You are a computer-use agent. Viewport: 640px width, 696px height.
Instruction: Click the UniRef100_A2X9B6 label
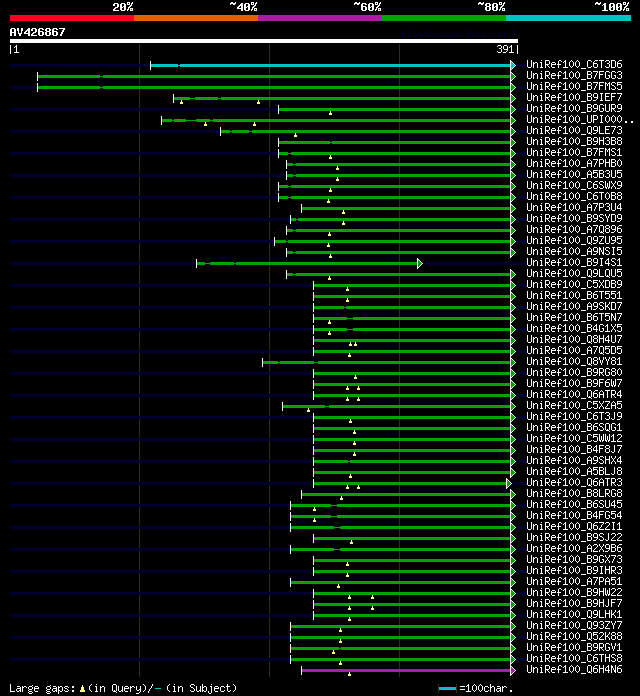pyautogui.click(x=574, y=548)
